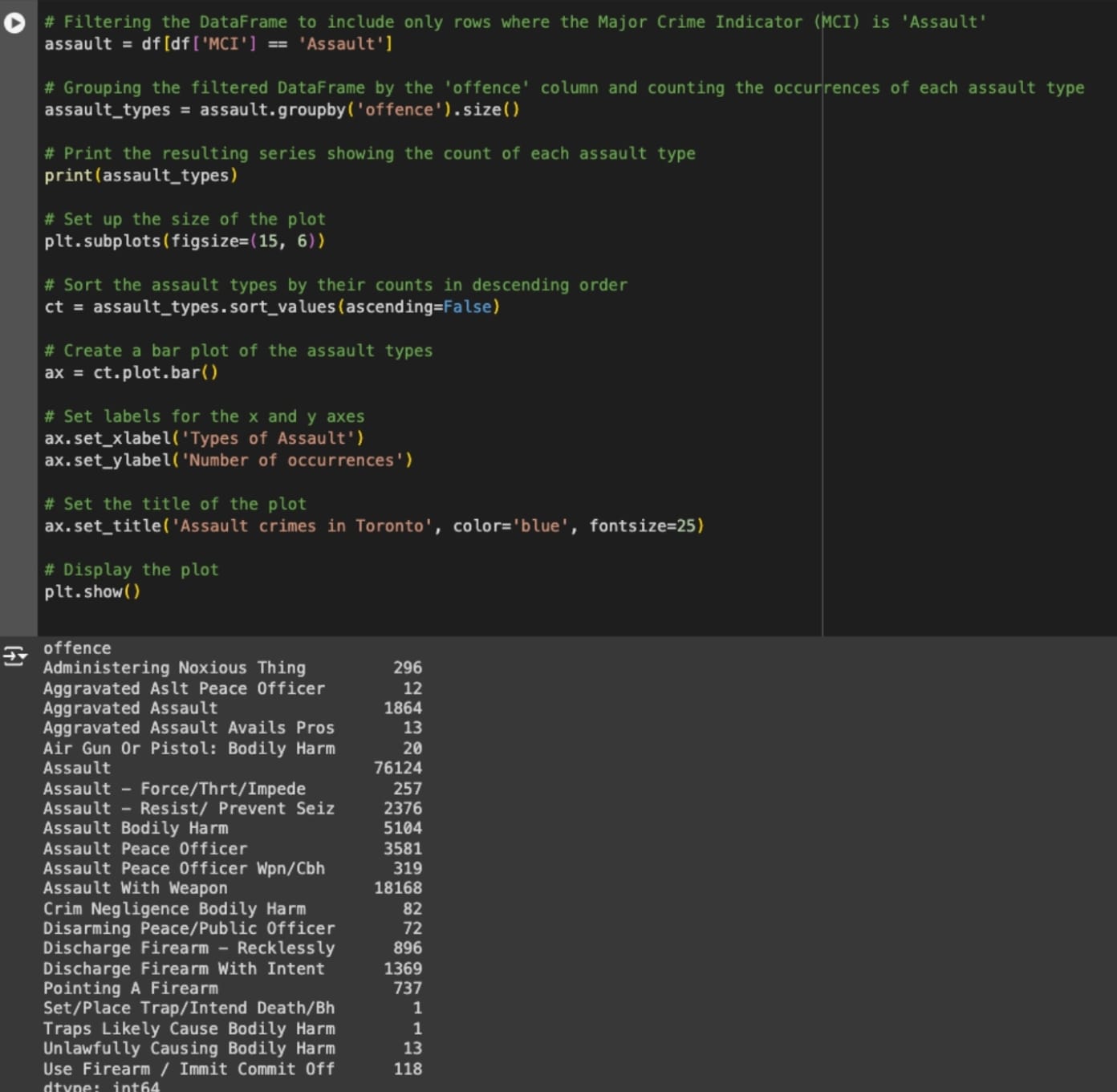
Task: Click the plt.show() line
Action: [92, 592]
